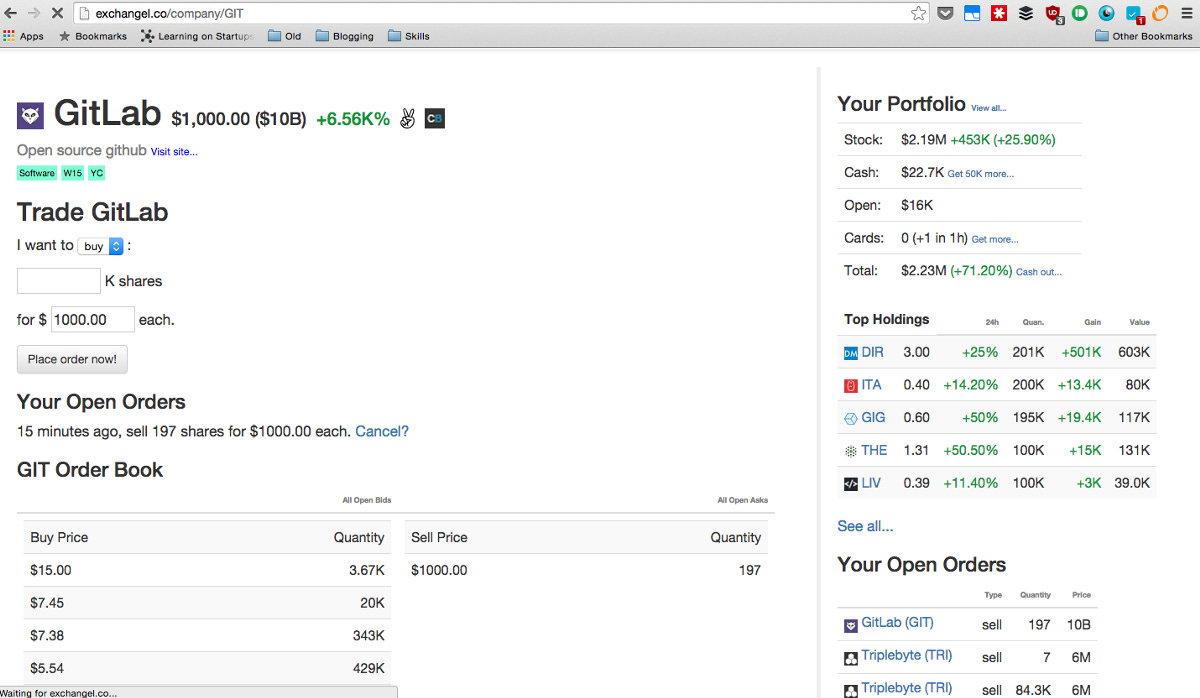Open GitLab (GIT) link in open orders
Screen dimensions: 1200x698
click(897, 622)
